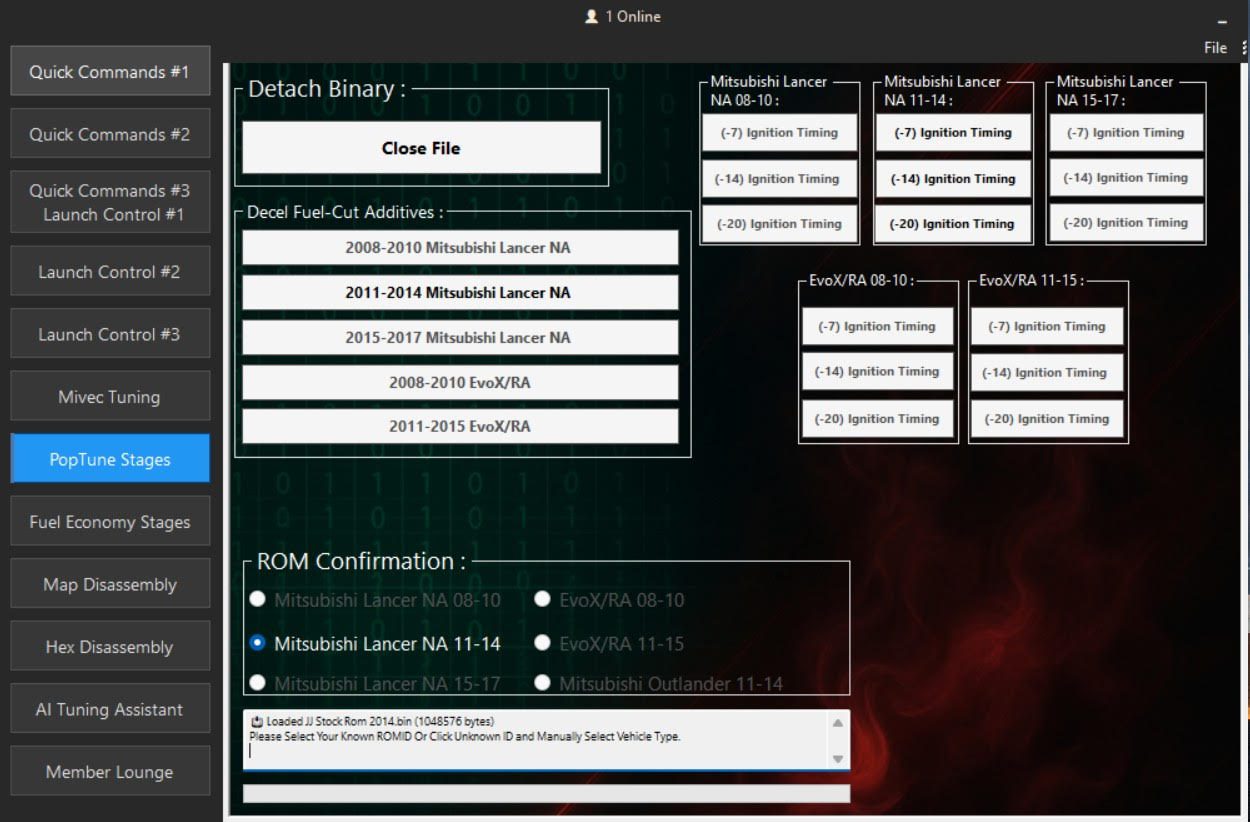Open the File menu
Screen dimensions: 1250x822
pos(1215,47)
